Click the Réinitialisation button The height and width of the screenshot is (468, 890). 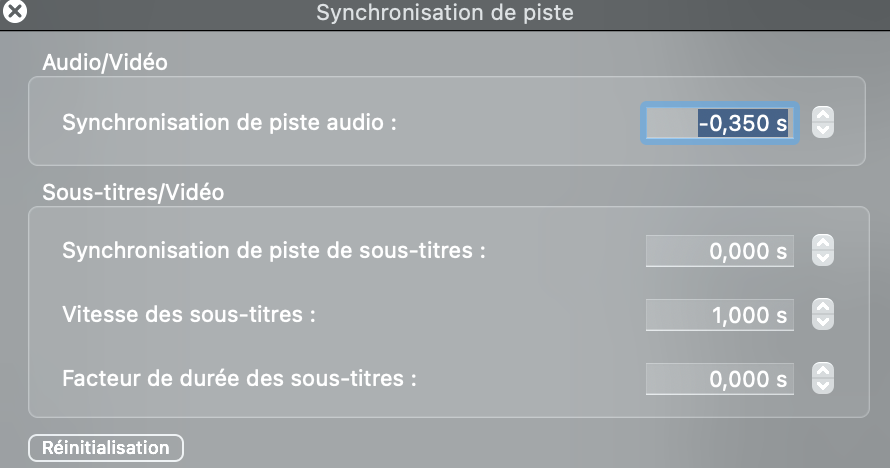[x=106, y=448]
